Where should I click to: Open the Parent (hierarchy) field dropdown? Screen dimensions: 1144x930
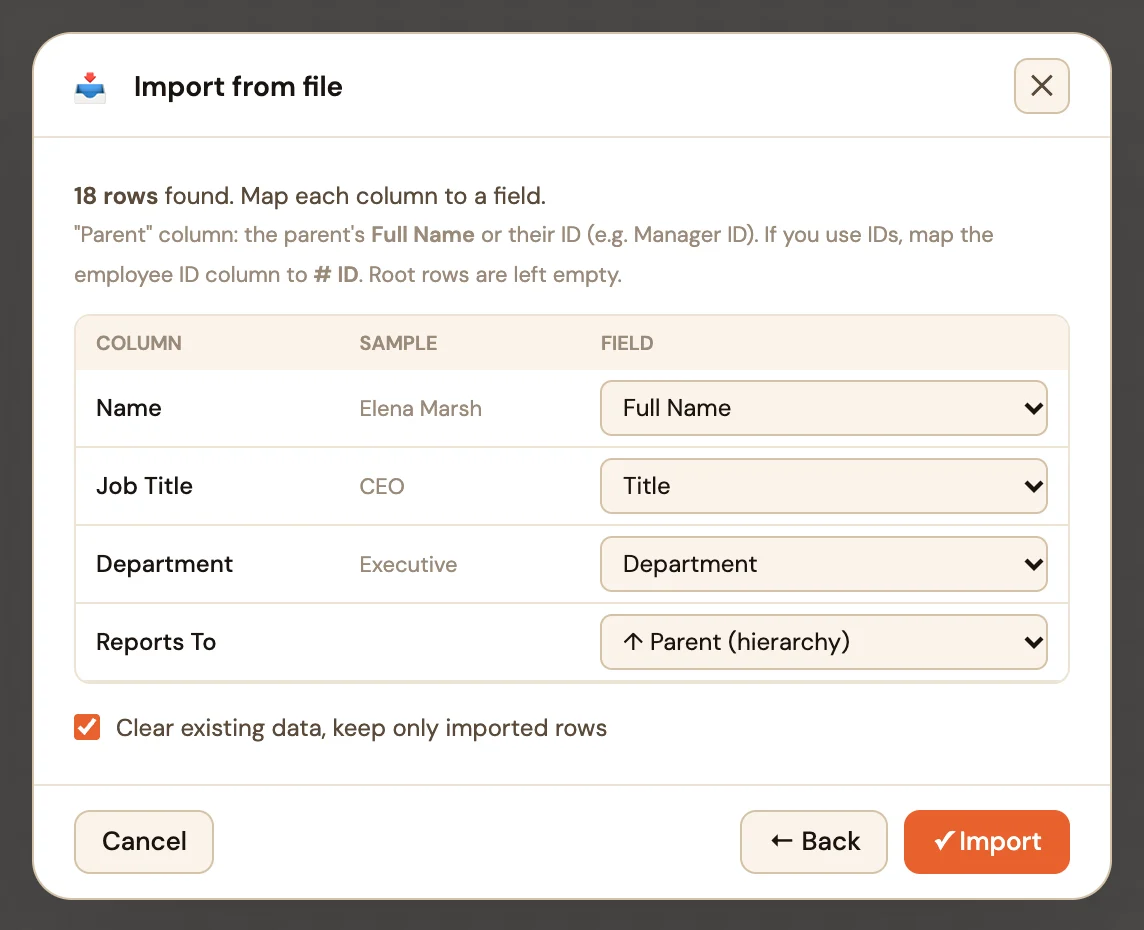(823, 642)
